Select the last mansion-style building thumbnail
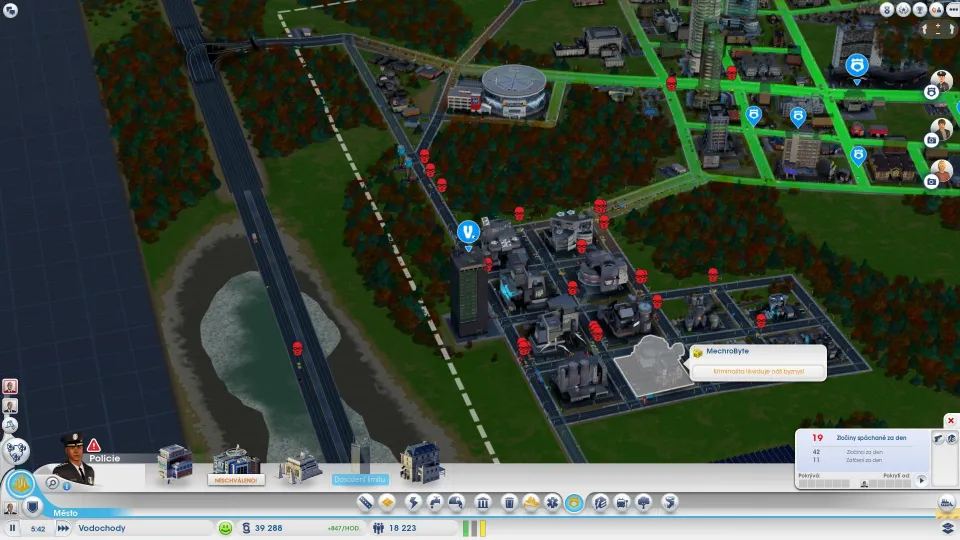This screenshot has width=960, height=540. point(422,462)
